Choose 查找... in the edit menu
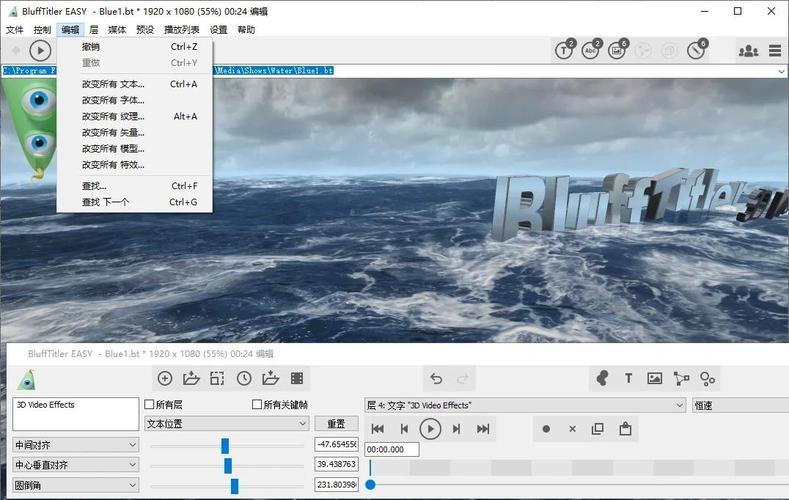 tap(135, 186)
